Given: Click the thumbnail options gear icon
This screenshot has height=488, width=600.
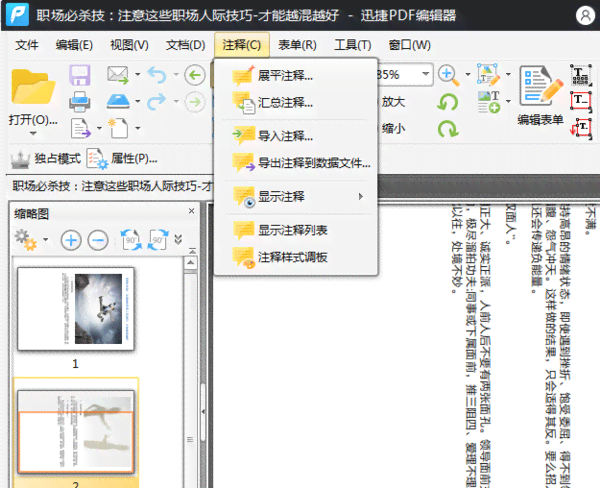Looking at the screenshot, I should [x=26, y=240].
